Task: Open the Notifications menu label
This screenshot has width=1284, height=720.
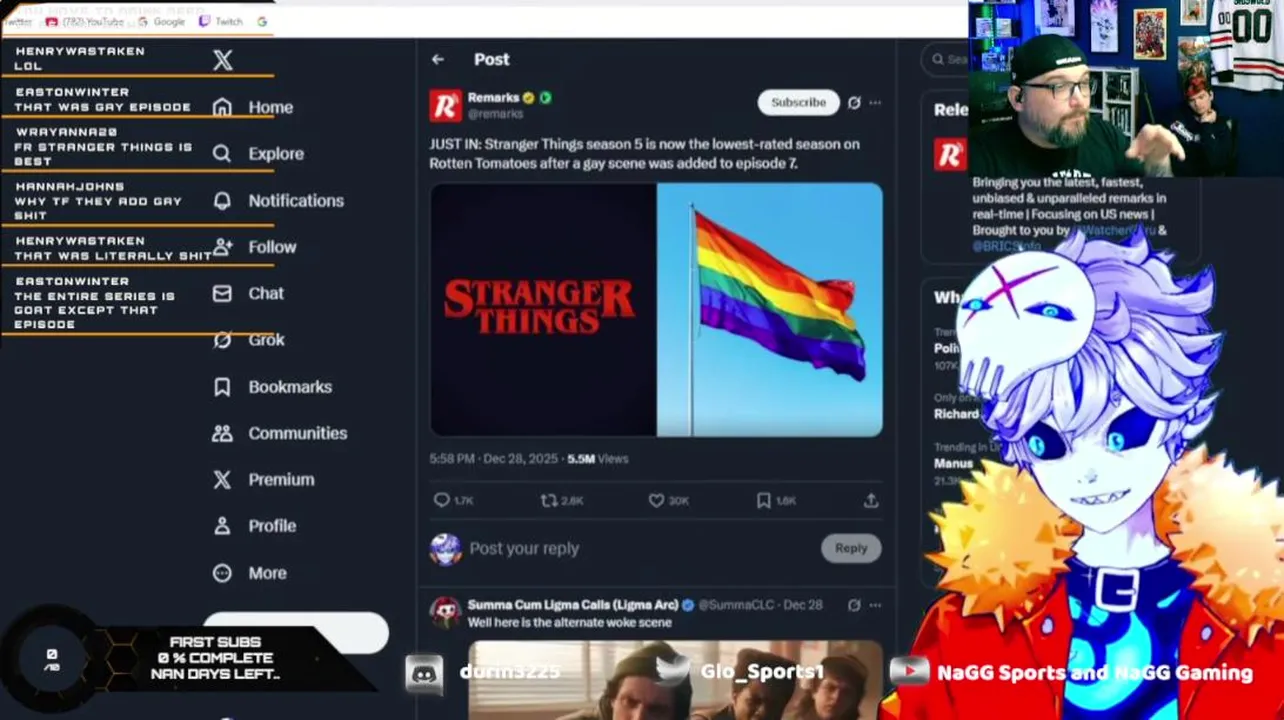Action: coord(296,200)
